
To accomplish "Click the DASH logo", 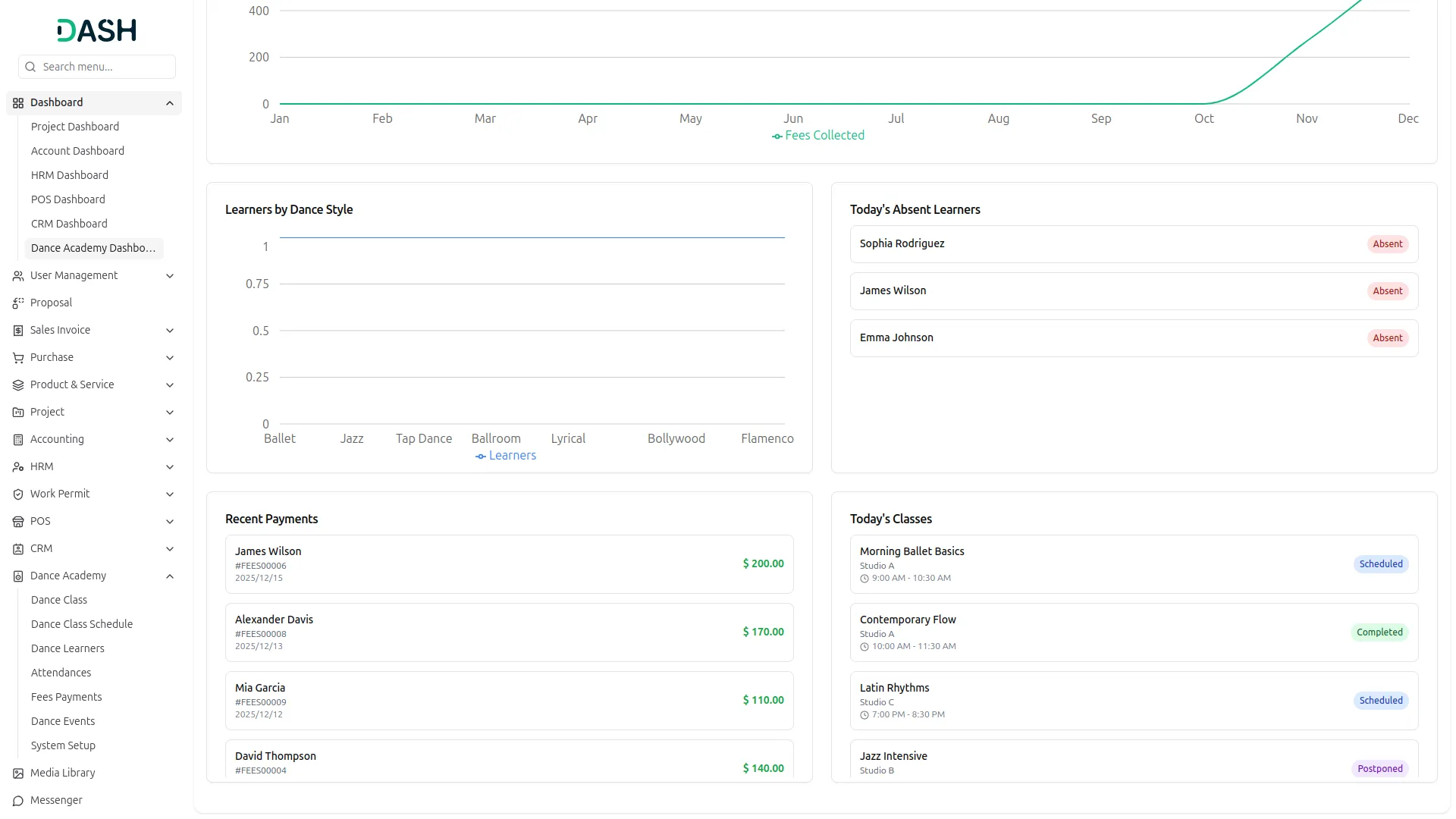I will (97, 30).
